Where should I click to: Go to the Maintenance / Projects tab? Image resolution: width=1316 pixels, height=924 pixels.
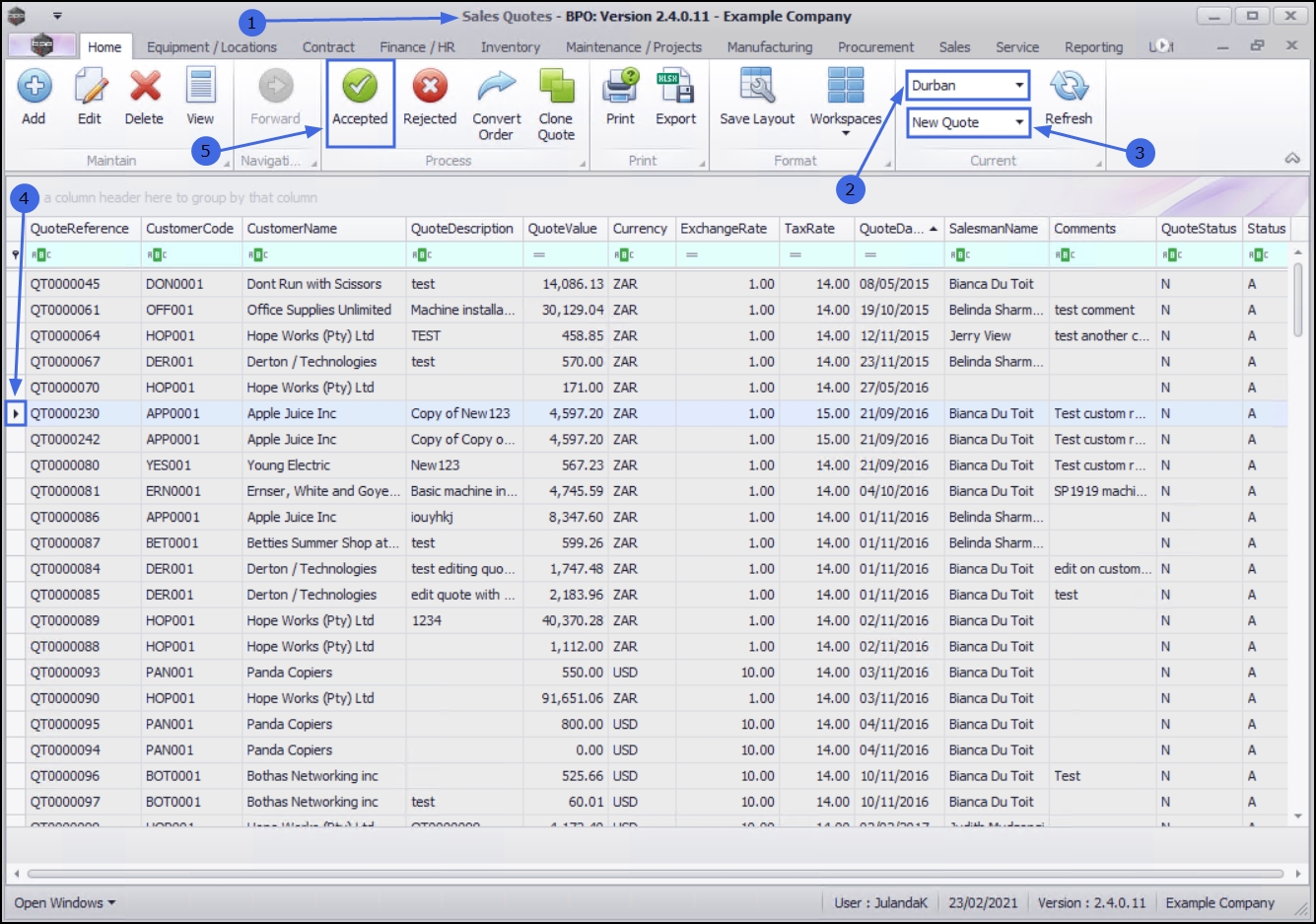click(x=634, y=46)
